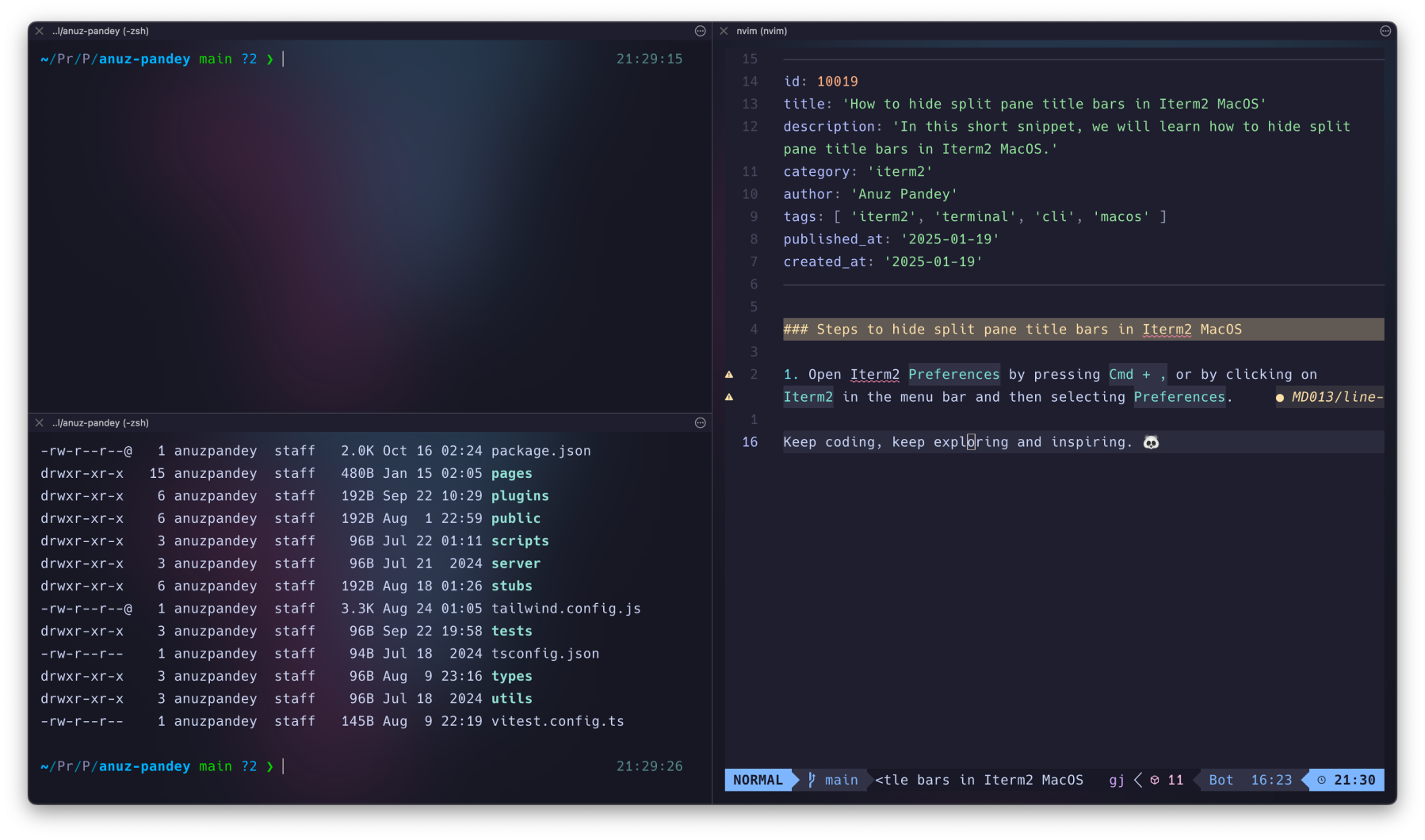Click the tailwind.config.js file entry

[x=565, y=609]
